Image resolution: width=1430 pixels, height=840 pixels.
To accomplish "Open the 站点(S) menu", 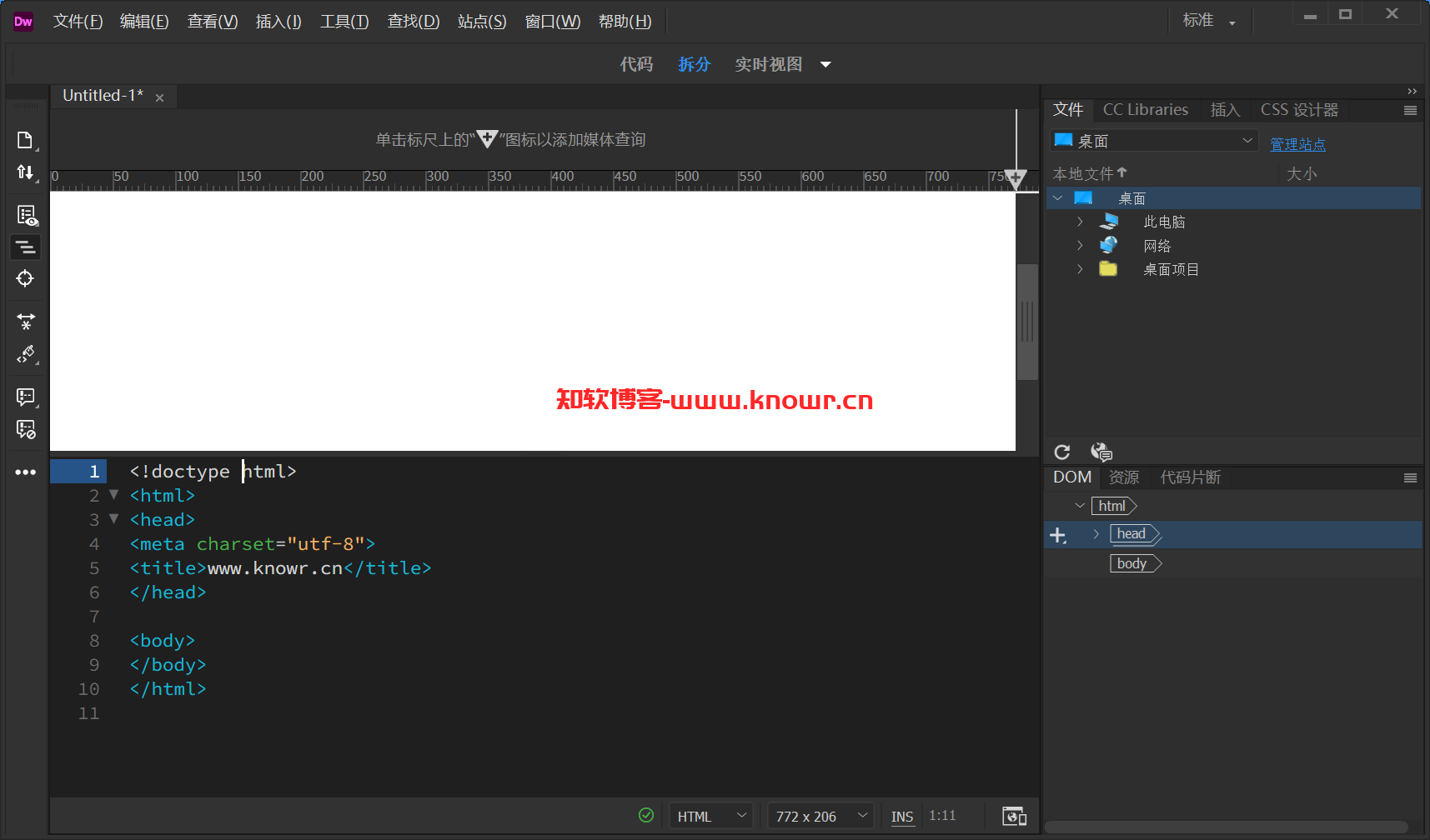I will 482,22.
